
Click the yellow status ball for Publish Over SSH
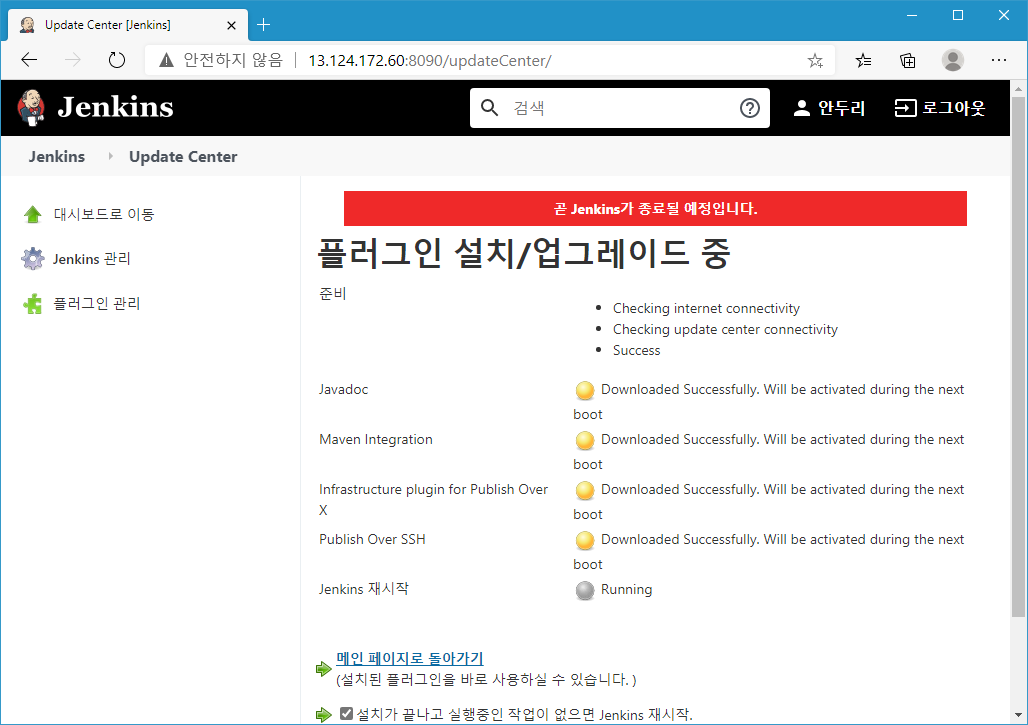(x=584, y=540)
